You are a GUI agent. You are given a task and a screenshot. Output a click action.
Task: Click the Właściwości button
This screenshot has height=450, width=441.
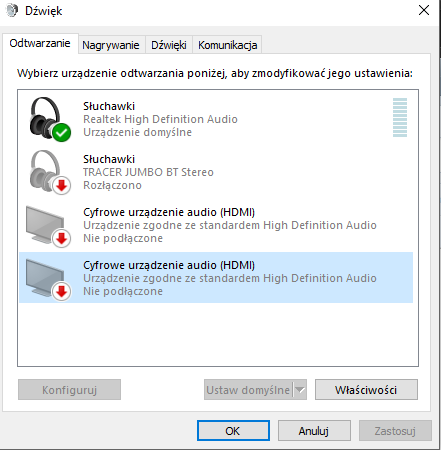click(x=366, y=389)
